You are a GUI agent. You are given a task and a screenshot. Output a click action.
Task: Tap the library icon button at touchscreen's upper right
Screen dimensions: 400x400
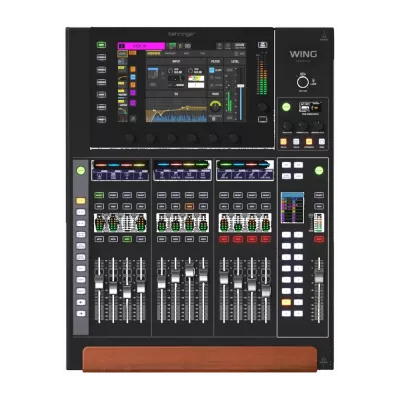pyautogui.click(x=262, y=45)
